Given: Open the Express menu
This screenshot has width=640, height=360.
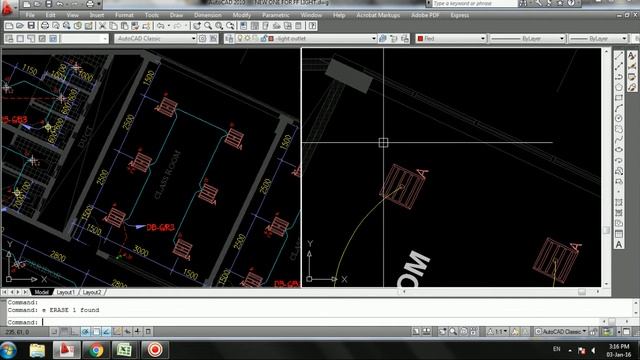Looking at the screenshot, I should point(460,15).
